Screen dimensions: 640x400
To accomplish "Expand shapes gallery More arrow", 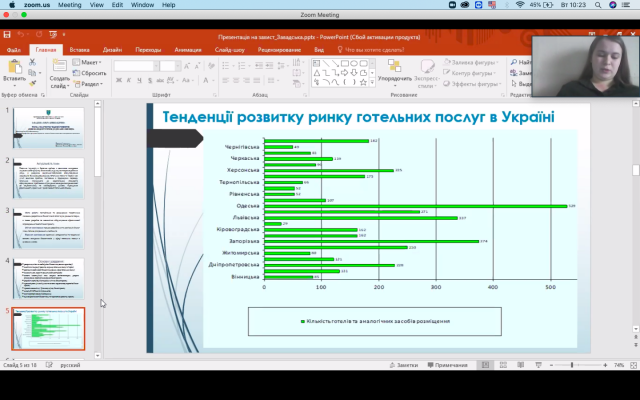I will pyautogui.click(x=372, y=82).
